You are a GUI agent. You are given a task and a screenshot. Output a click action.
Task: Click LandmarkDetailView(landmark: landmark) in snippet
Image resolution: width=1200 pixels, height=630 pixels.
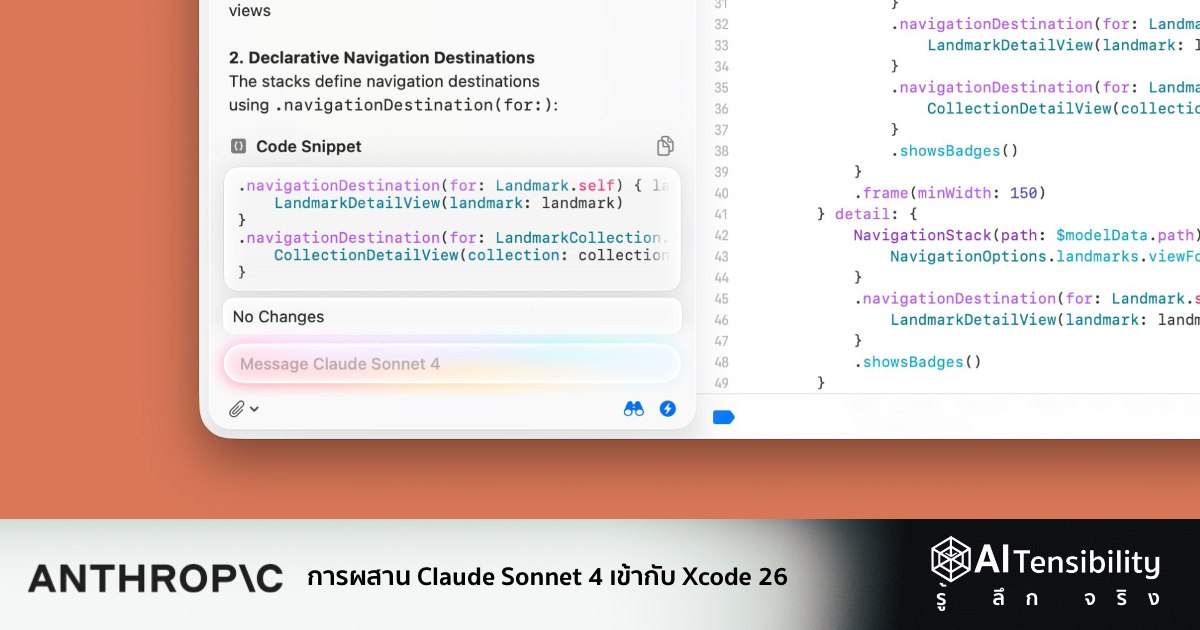coord(449,203)
